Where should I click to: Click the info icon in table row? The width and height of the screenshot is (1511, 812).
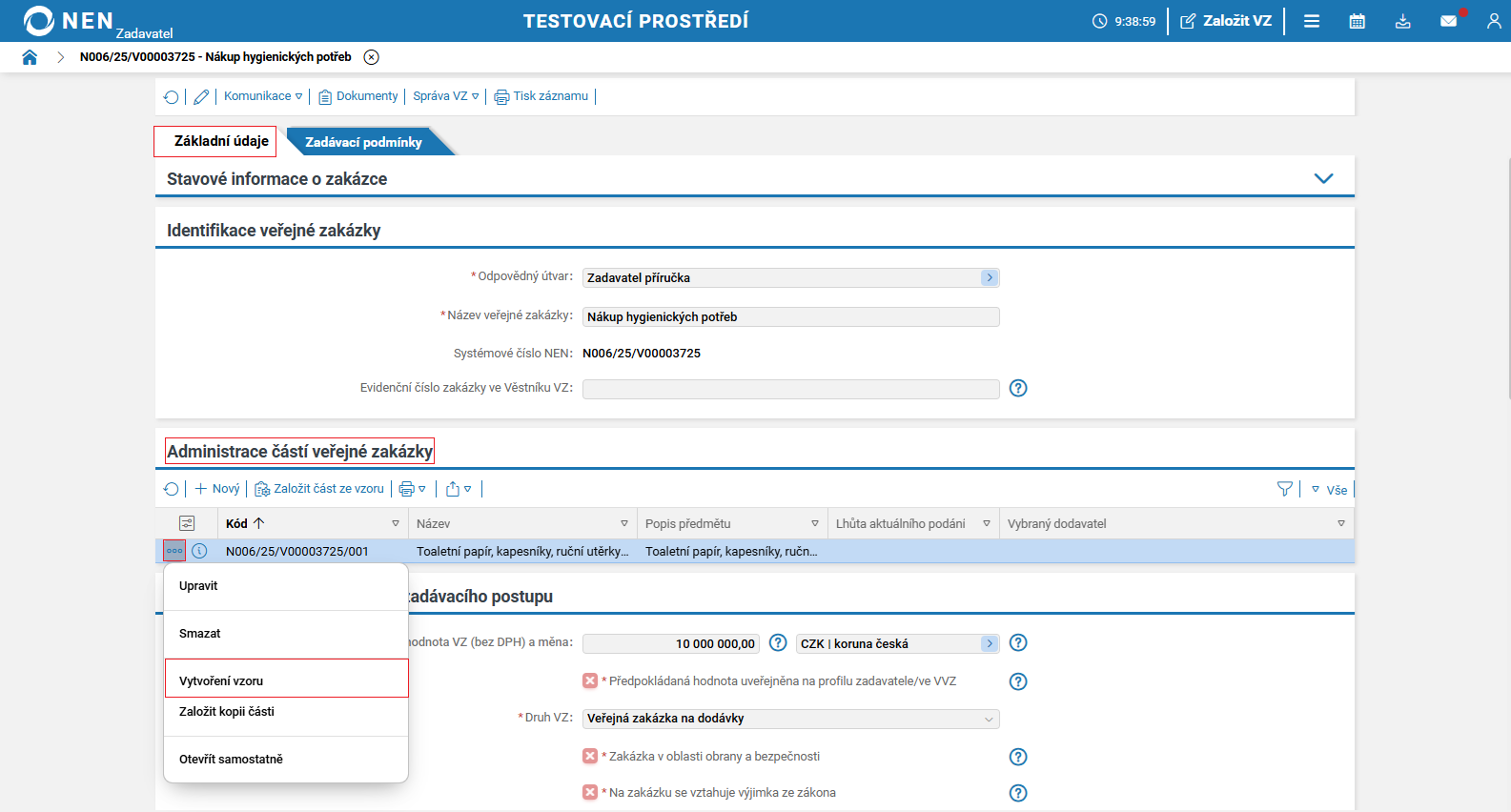pyautogui.click(x=199, y=551)
